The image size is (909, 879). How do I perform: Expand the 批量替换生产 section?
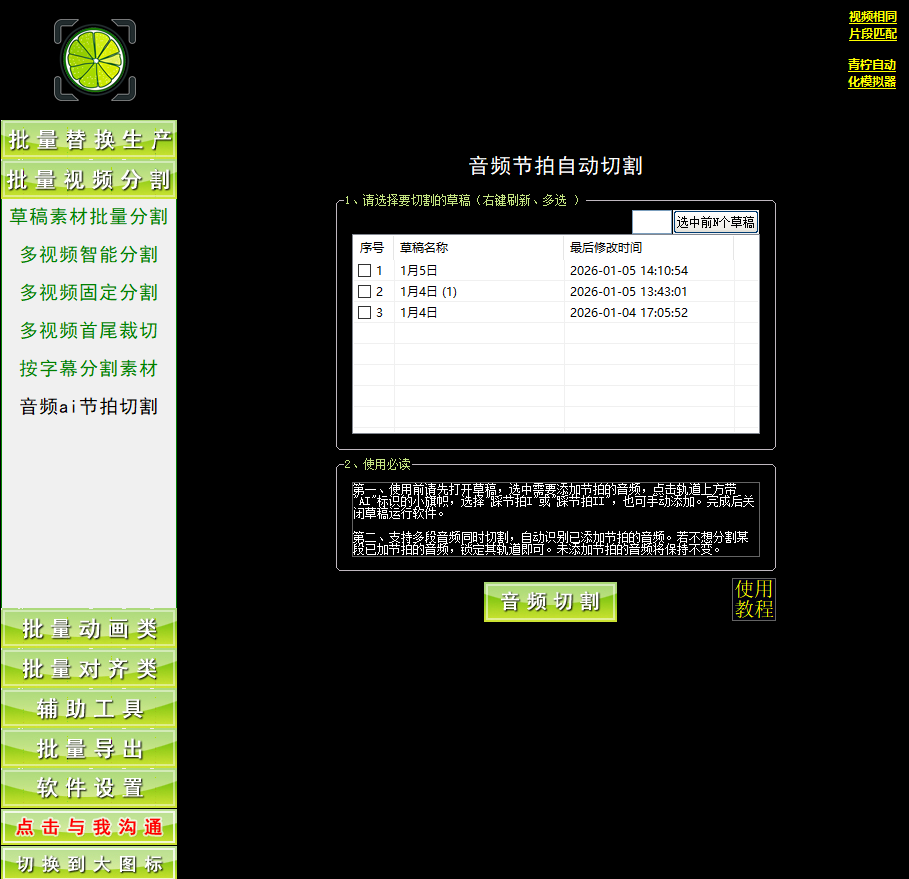89,140
